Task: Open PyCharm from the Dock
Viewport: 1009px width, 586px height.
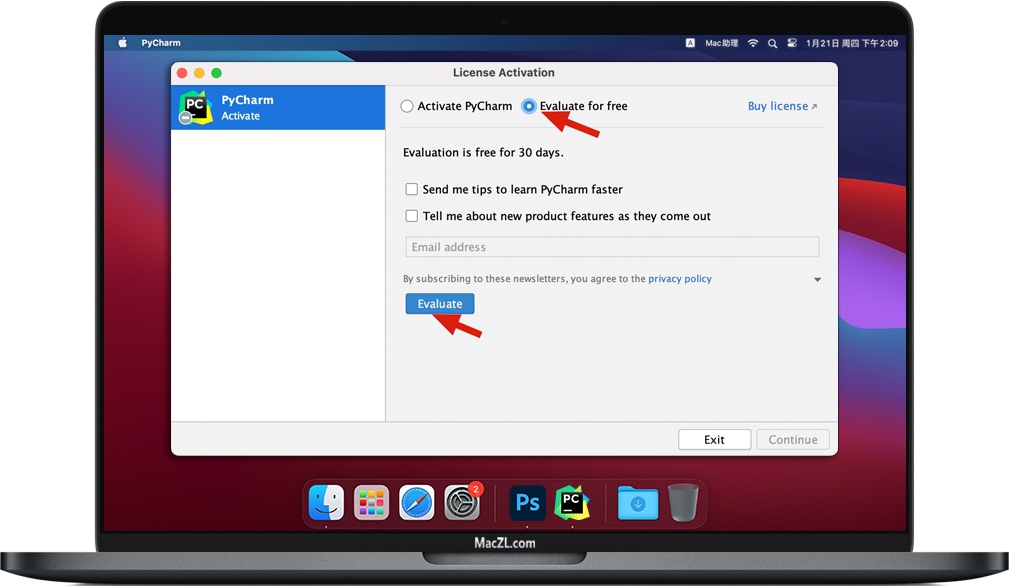Action: click(x=573, y=502)
